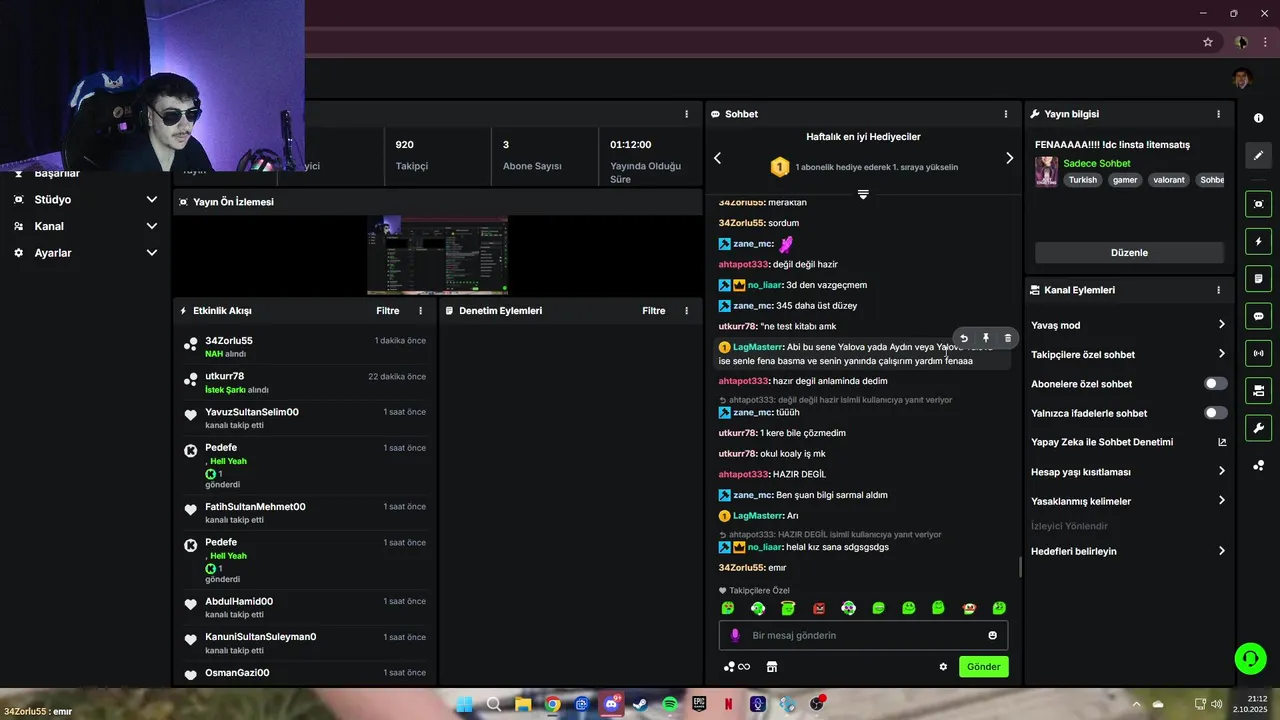Image resolution: width=1280 pixels, height=720 pixels.
Task: Click the purple microphone icon in chat input
Action: click(735, 635)
